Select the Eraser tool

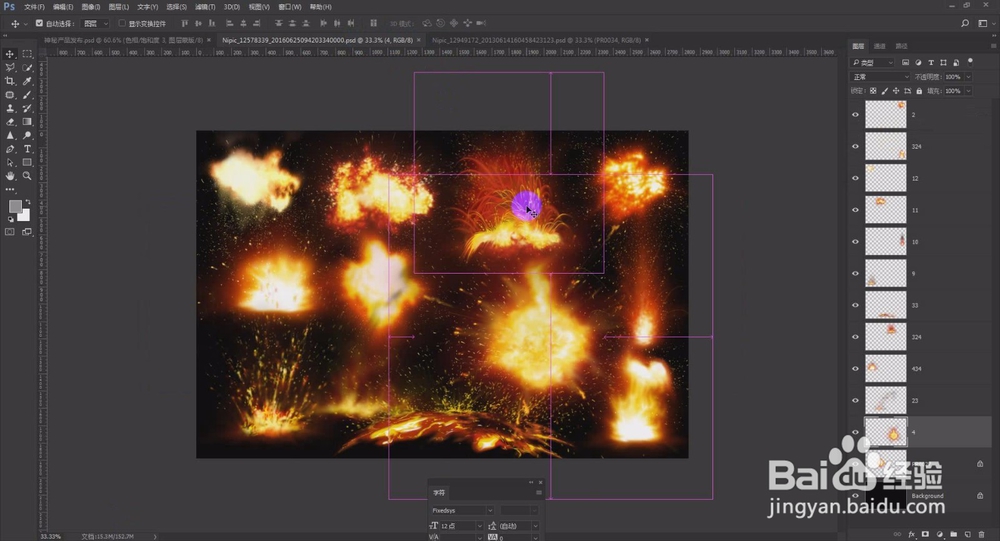click(10, 122)
